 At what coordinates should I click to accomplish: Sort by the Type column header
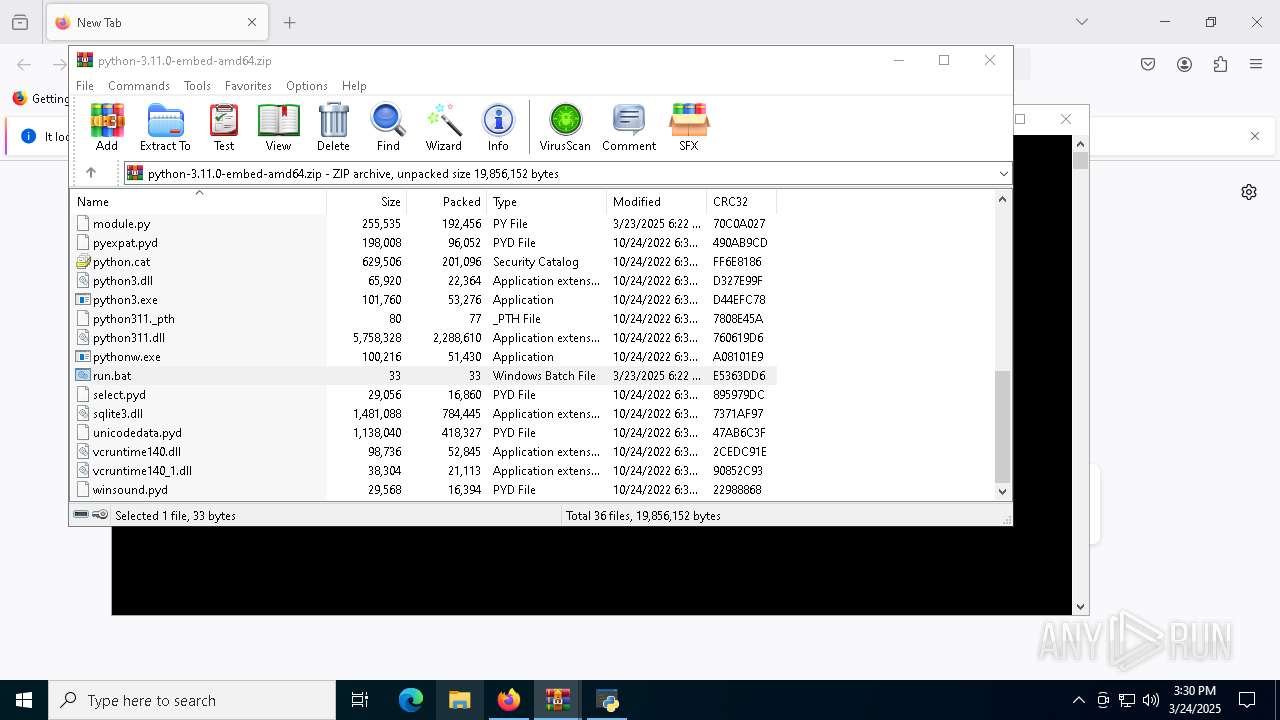547,201
